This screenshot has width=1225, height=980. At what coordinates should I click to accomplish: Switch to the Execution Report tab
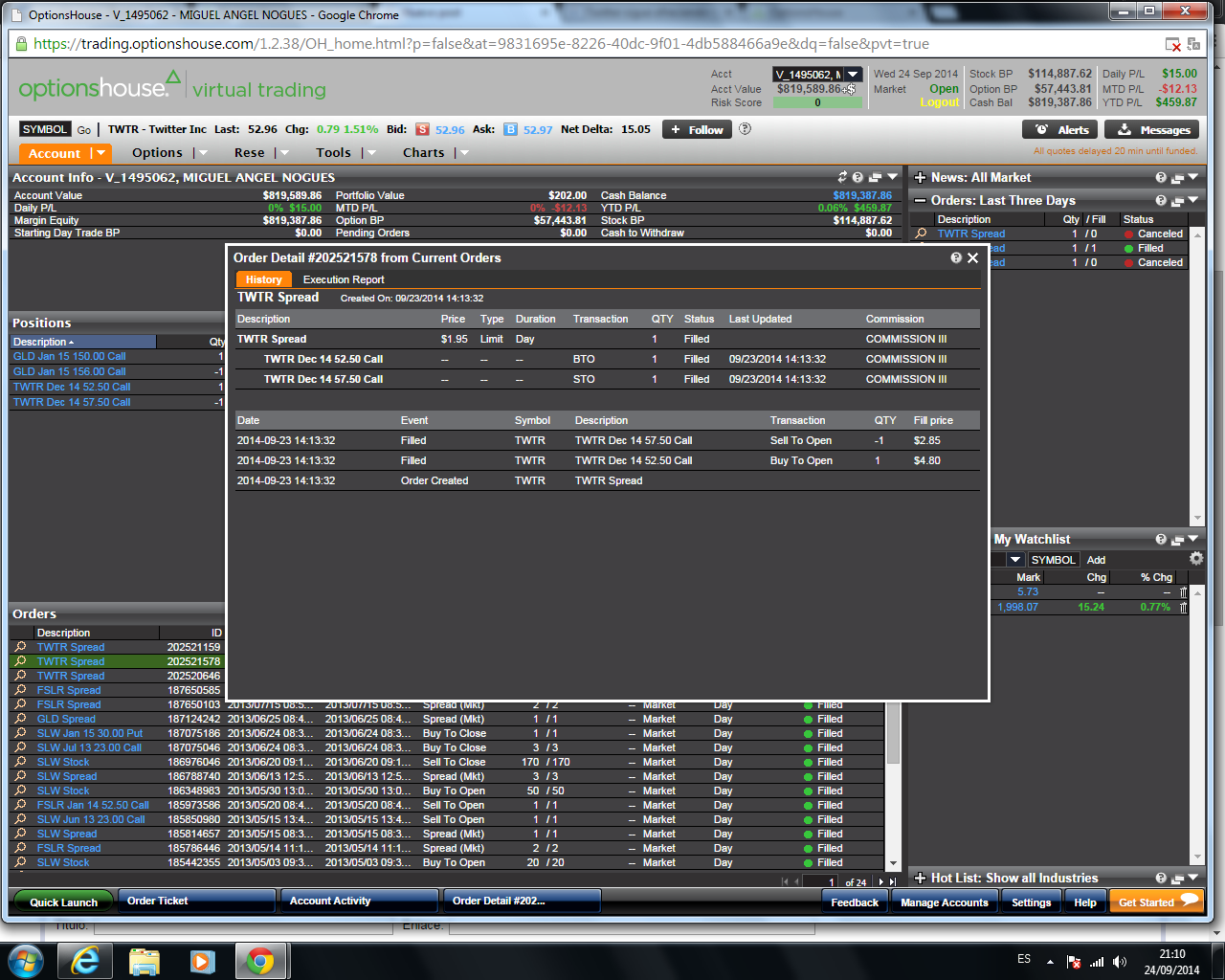(x=344, y=279)
